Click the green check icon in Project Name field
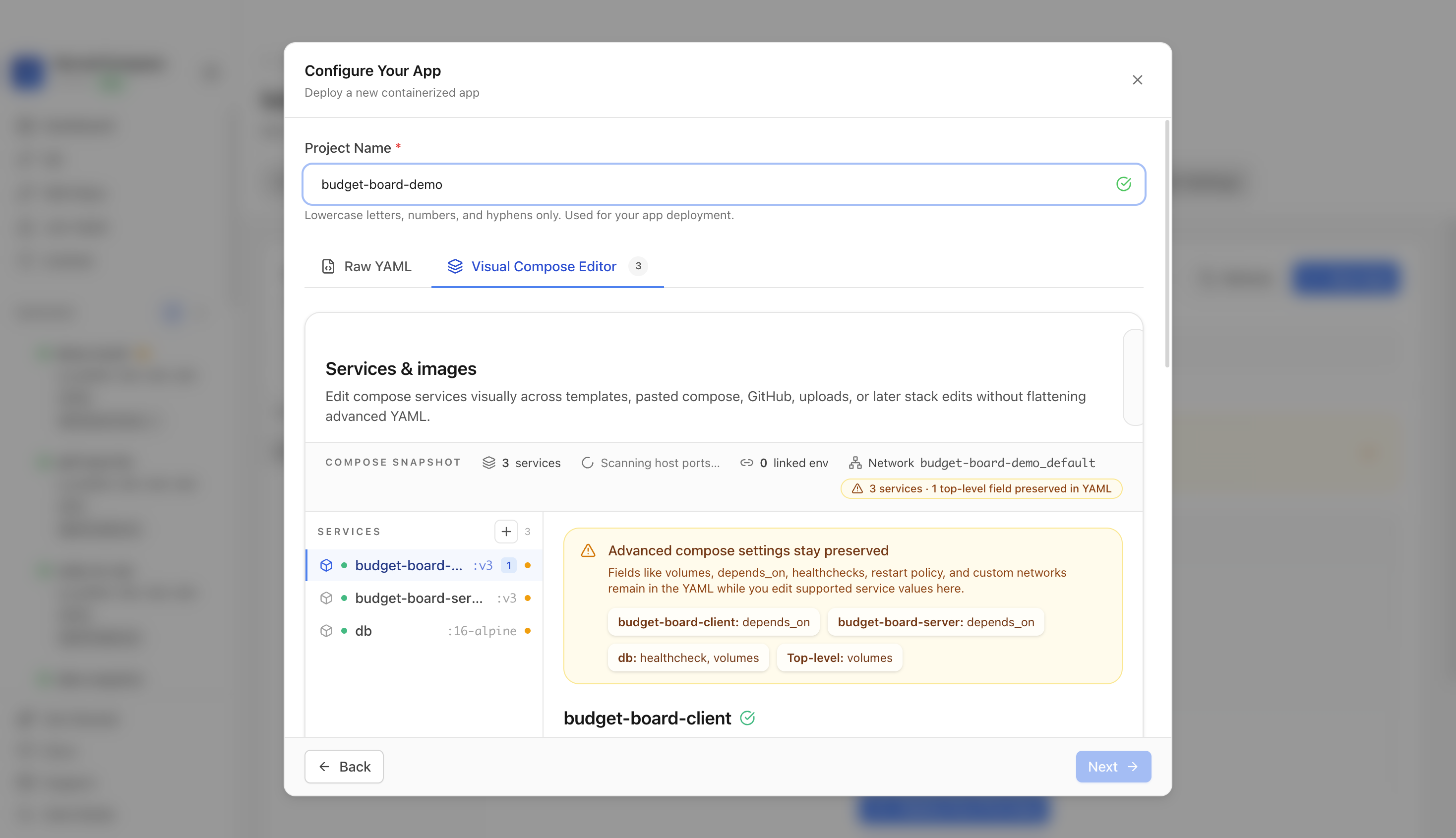The image size is (1456, 838). pyautogui.click(x=1123, y=184)
